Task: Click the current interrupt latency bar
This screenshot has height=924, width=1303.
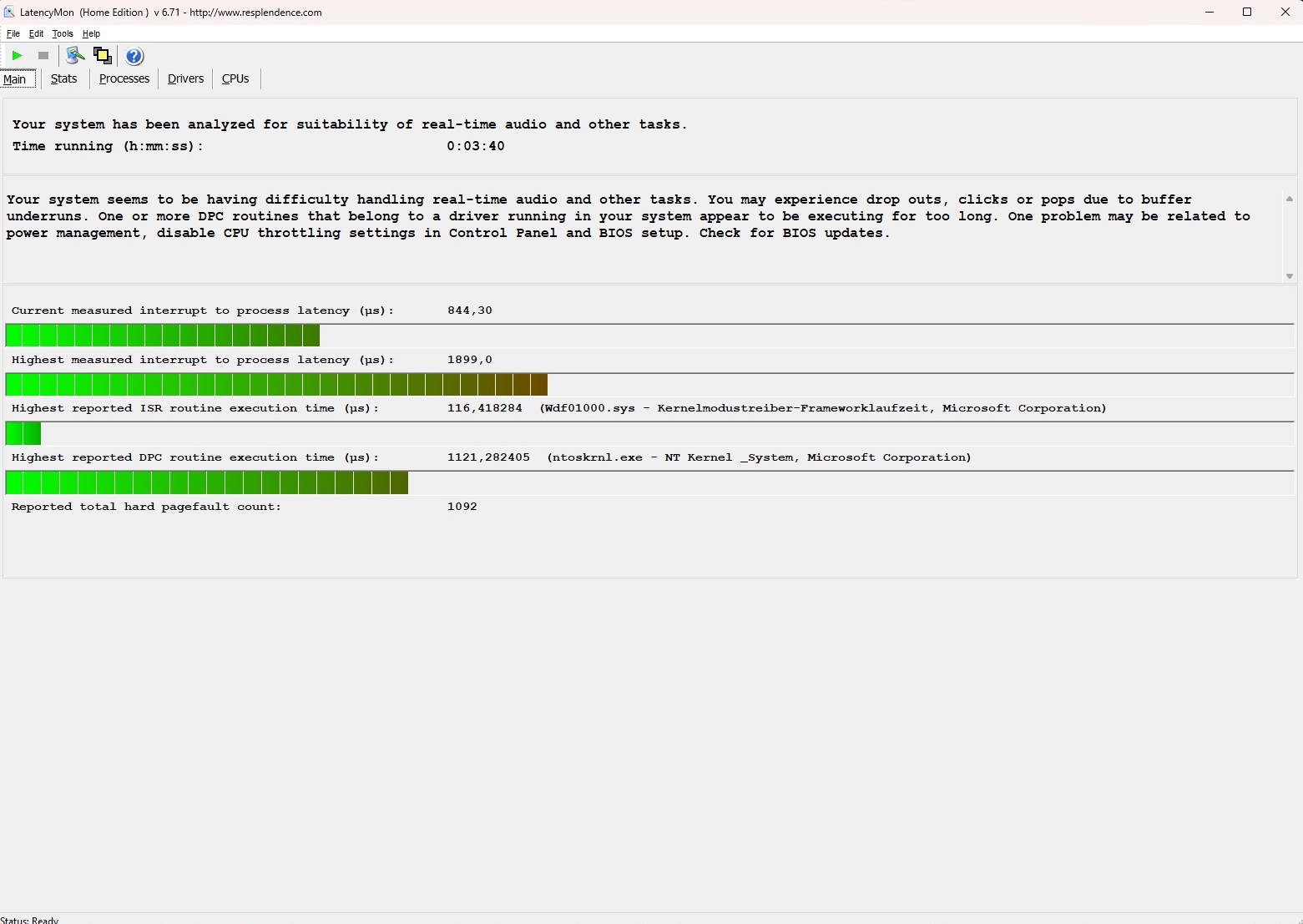Action: [x=649, y=336]
